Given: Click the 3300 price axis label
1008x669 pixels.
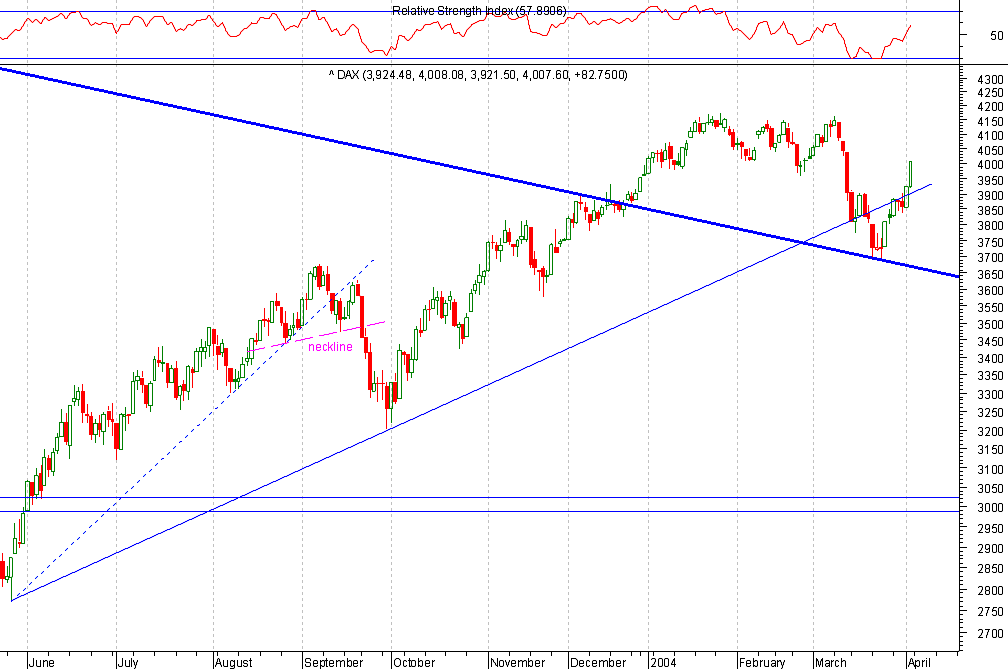Looking at the screenshot, I should [990, 395].
